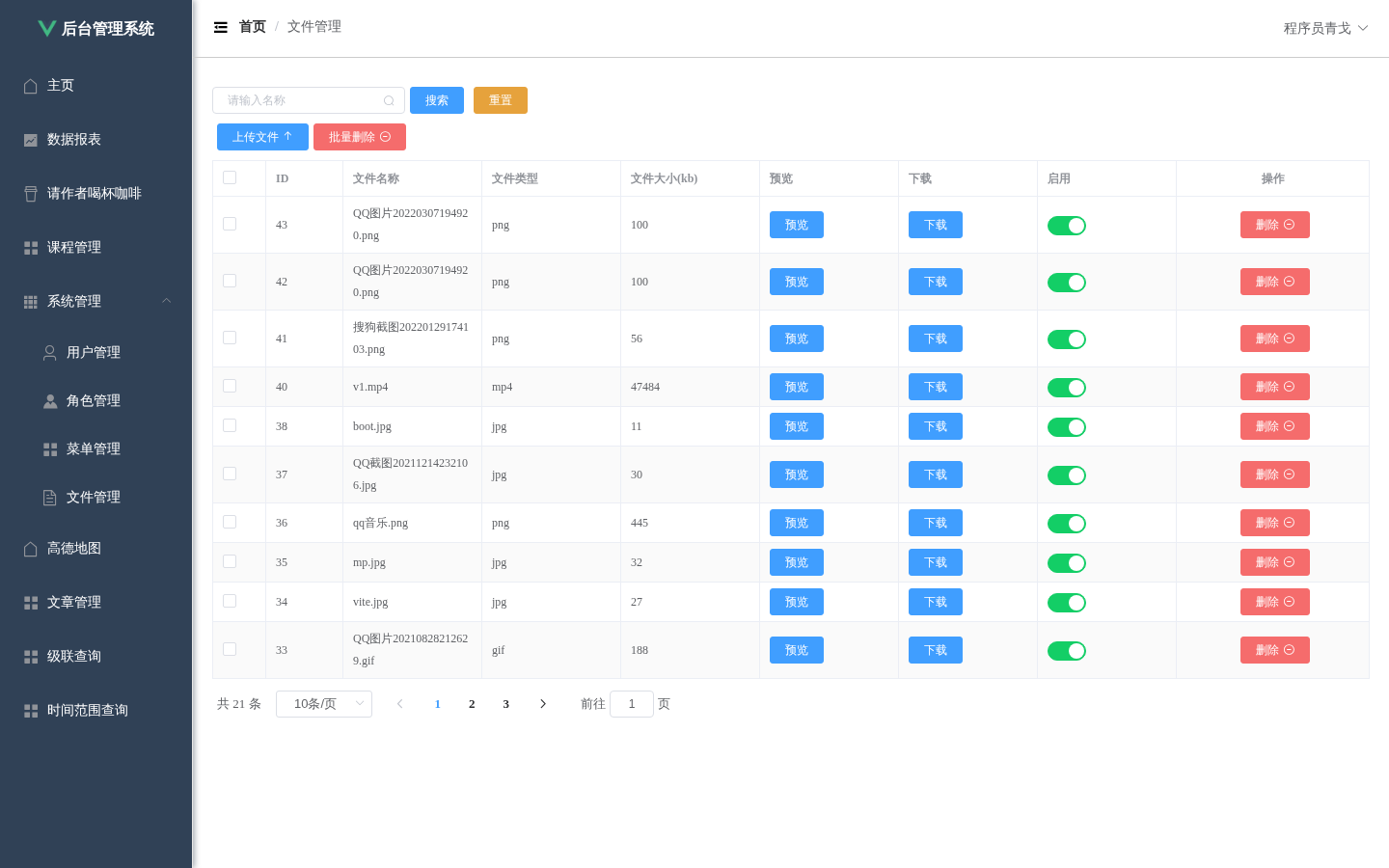The width and height of the screenshot is (1389, 868).
Task: Open 请作者喝杯咖啡 menu item
Action: tap(96, 194)
